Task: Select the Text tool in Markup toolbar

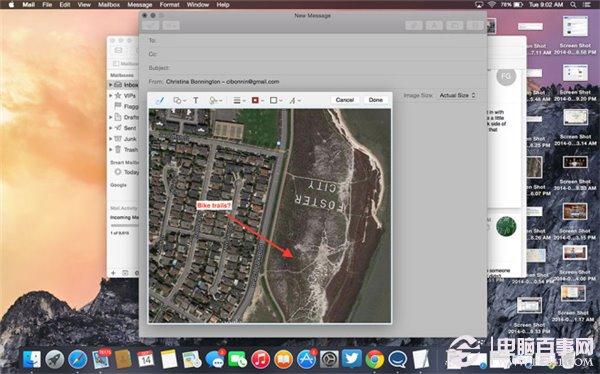Action: click(196, 100)
